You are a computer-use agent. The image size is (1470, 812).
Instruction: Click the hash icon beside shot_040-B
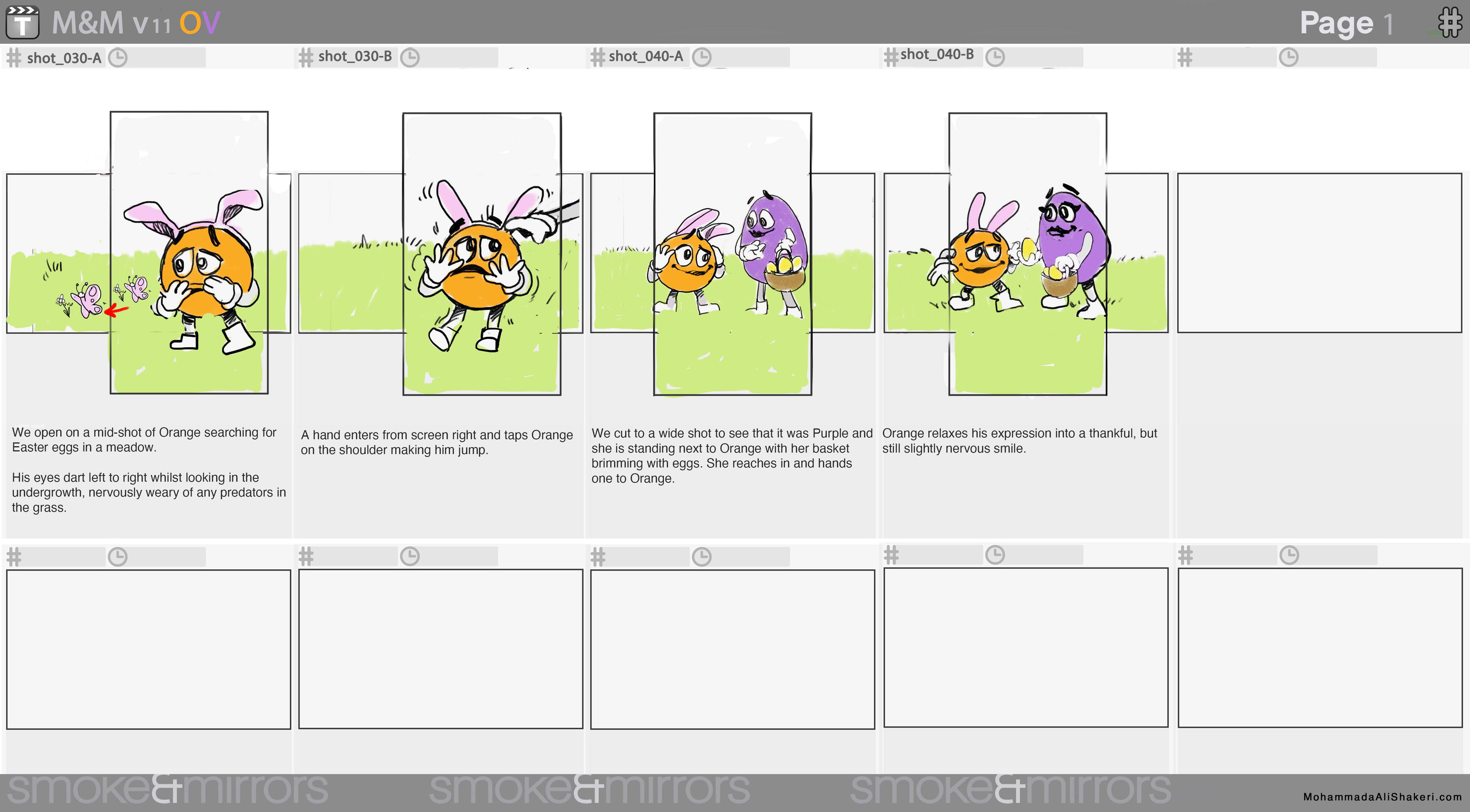(x=891, y=57)
